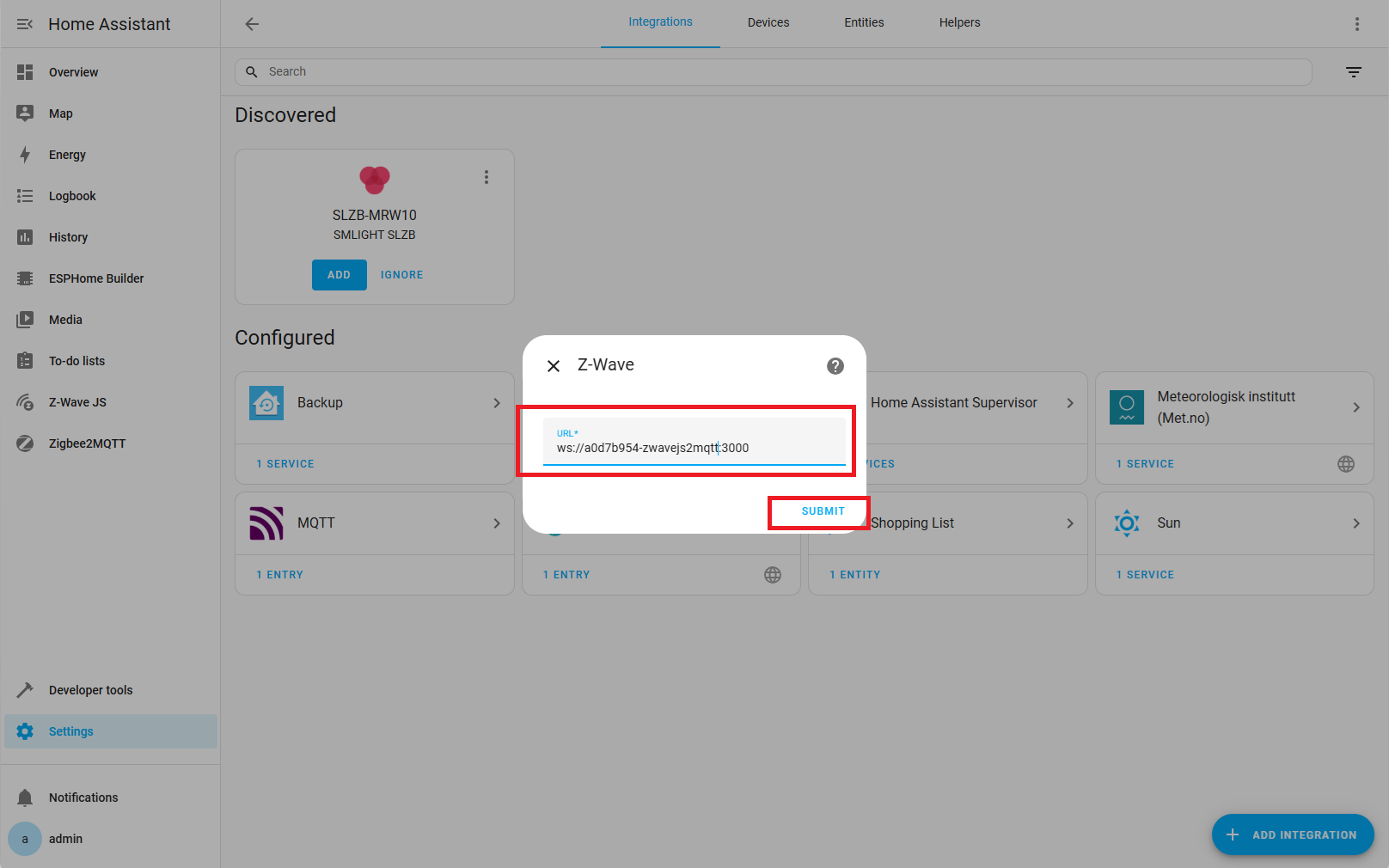Open Backup's 1 SERVICE link
1389x868 pixels.
click(285, 464)
